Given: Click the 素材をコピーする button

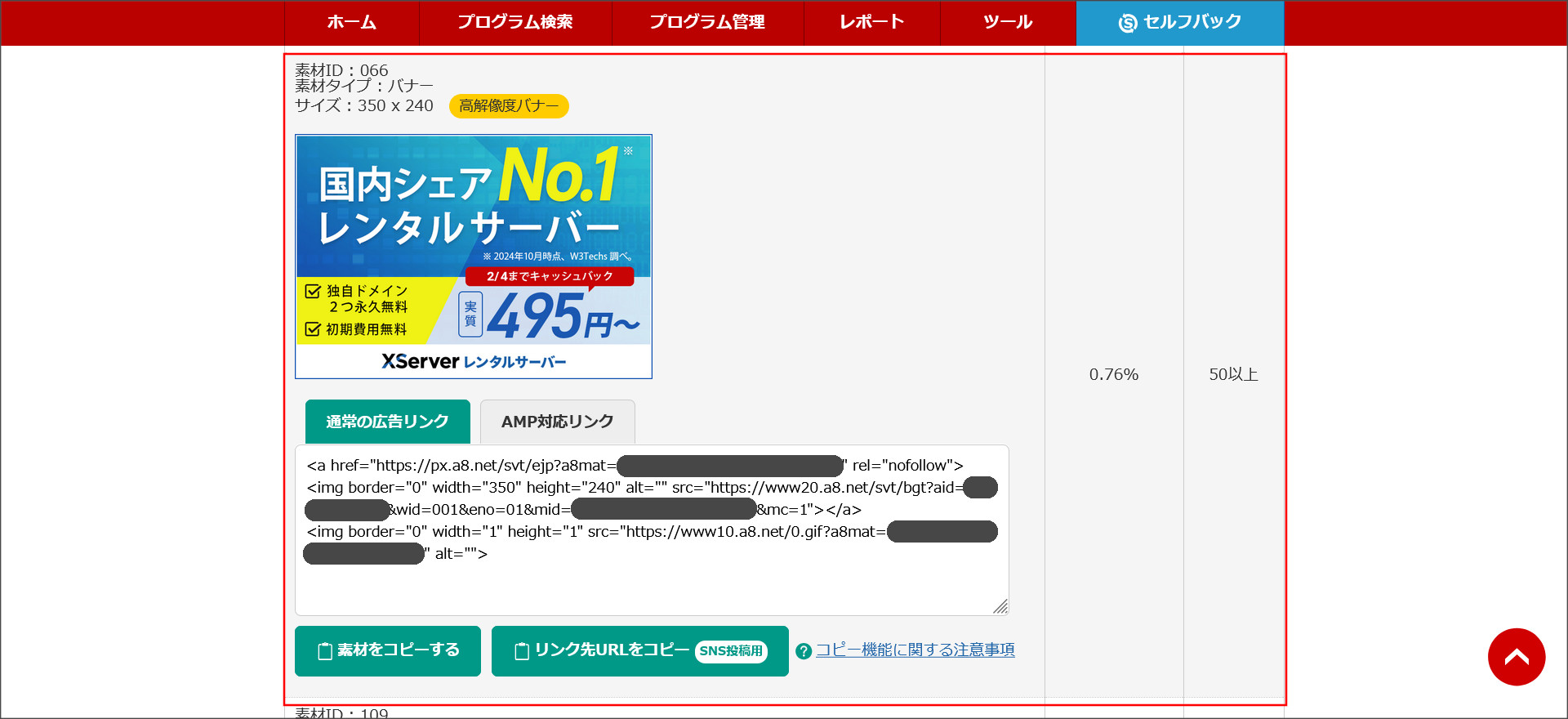Looking at the screenshot, I should (x=388, y=651).
